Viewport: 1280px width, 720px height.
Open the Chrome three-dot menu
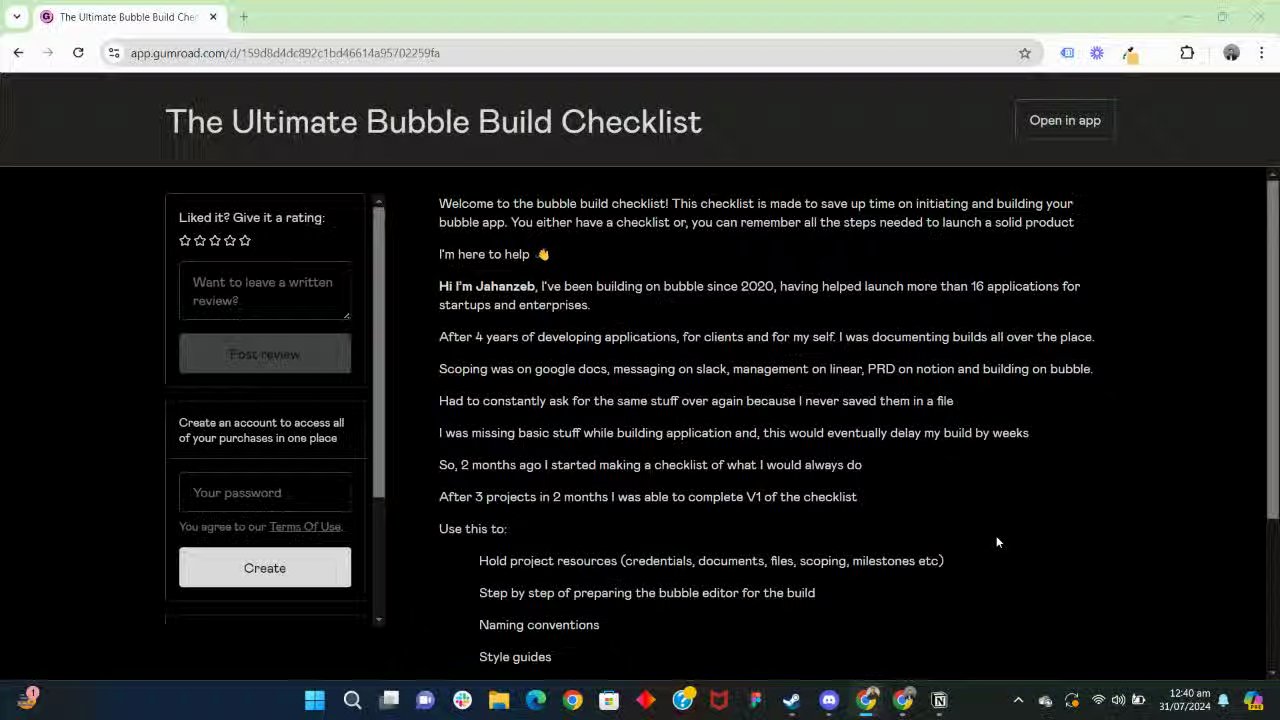point(1262,53)
